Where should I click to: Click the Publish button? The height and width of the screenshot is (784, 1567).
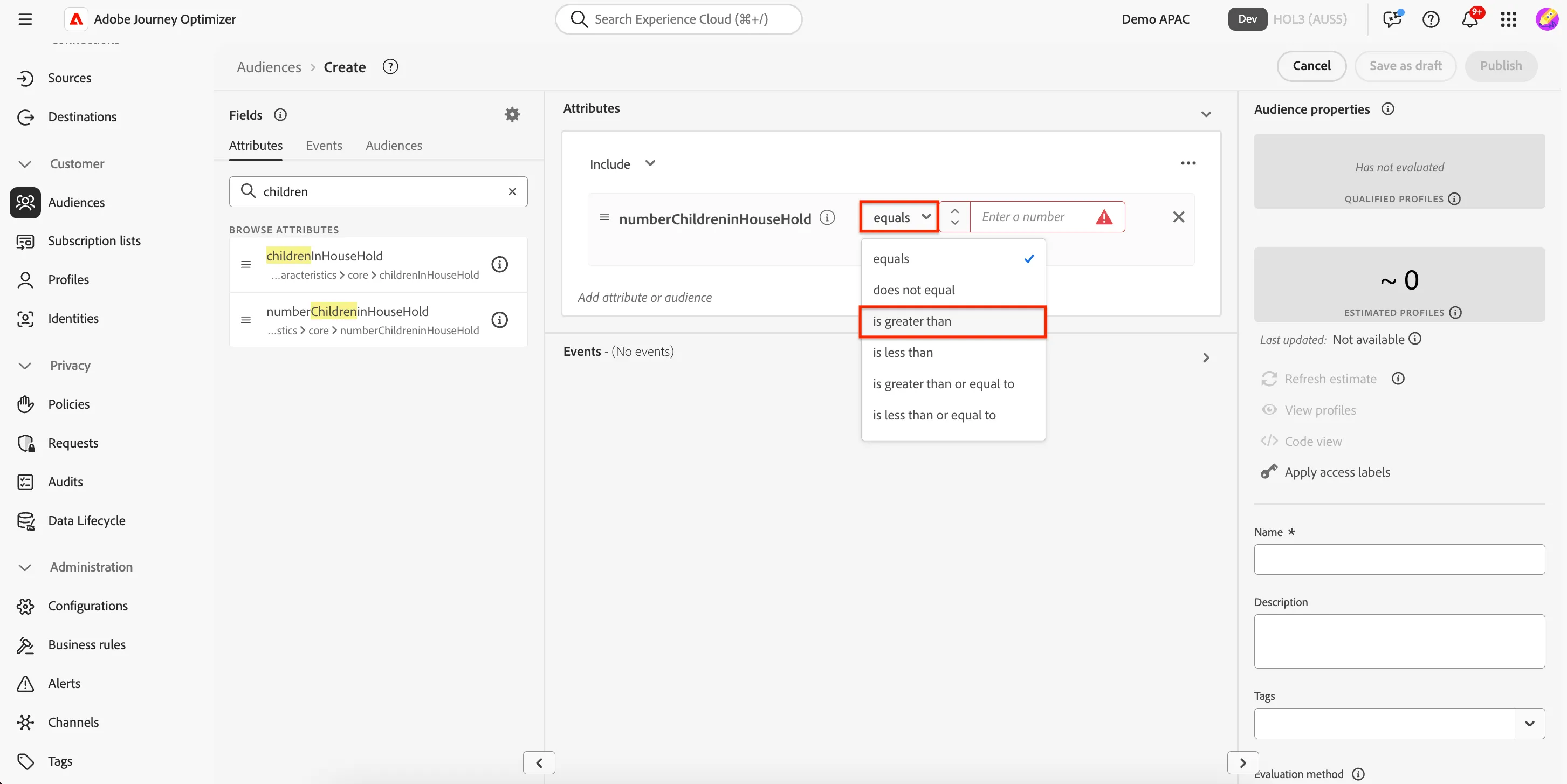(x=1501, y=66)
